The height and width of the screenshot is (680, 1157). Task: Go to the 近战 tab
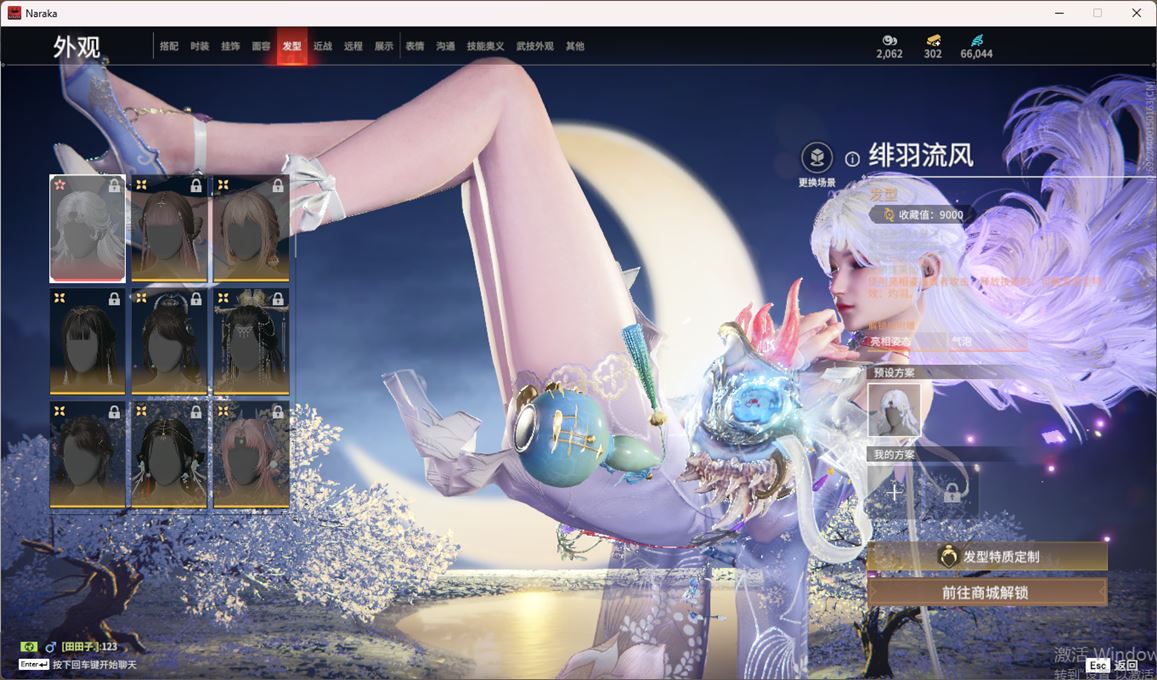pos(322,46)
